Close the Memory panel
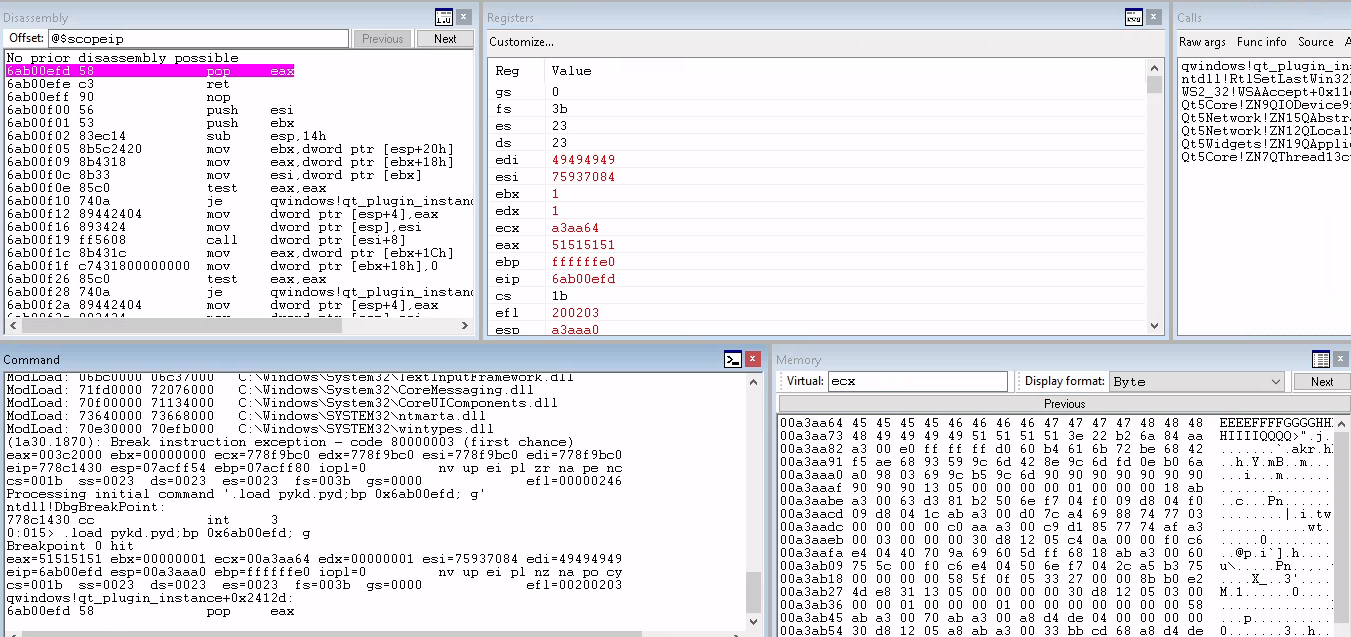Screen dimensions: 1351x637 [x=1342, y=359]
